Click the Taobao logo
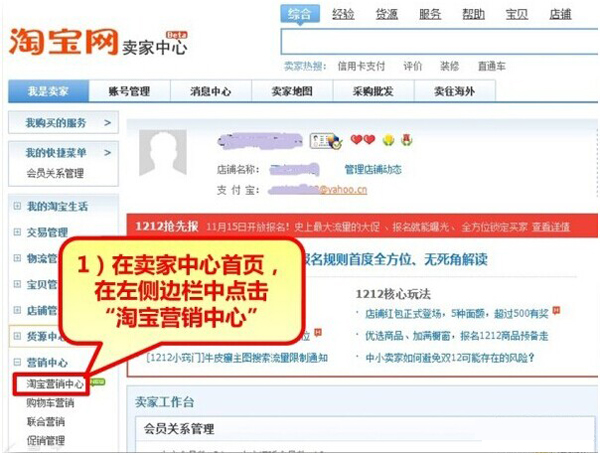 63,42
